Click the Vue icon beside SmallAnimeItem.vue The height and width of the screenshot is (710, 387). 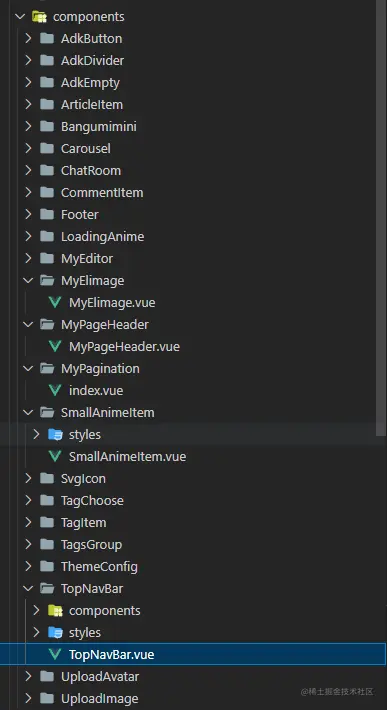55,457
